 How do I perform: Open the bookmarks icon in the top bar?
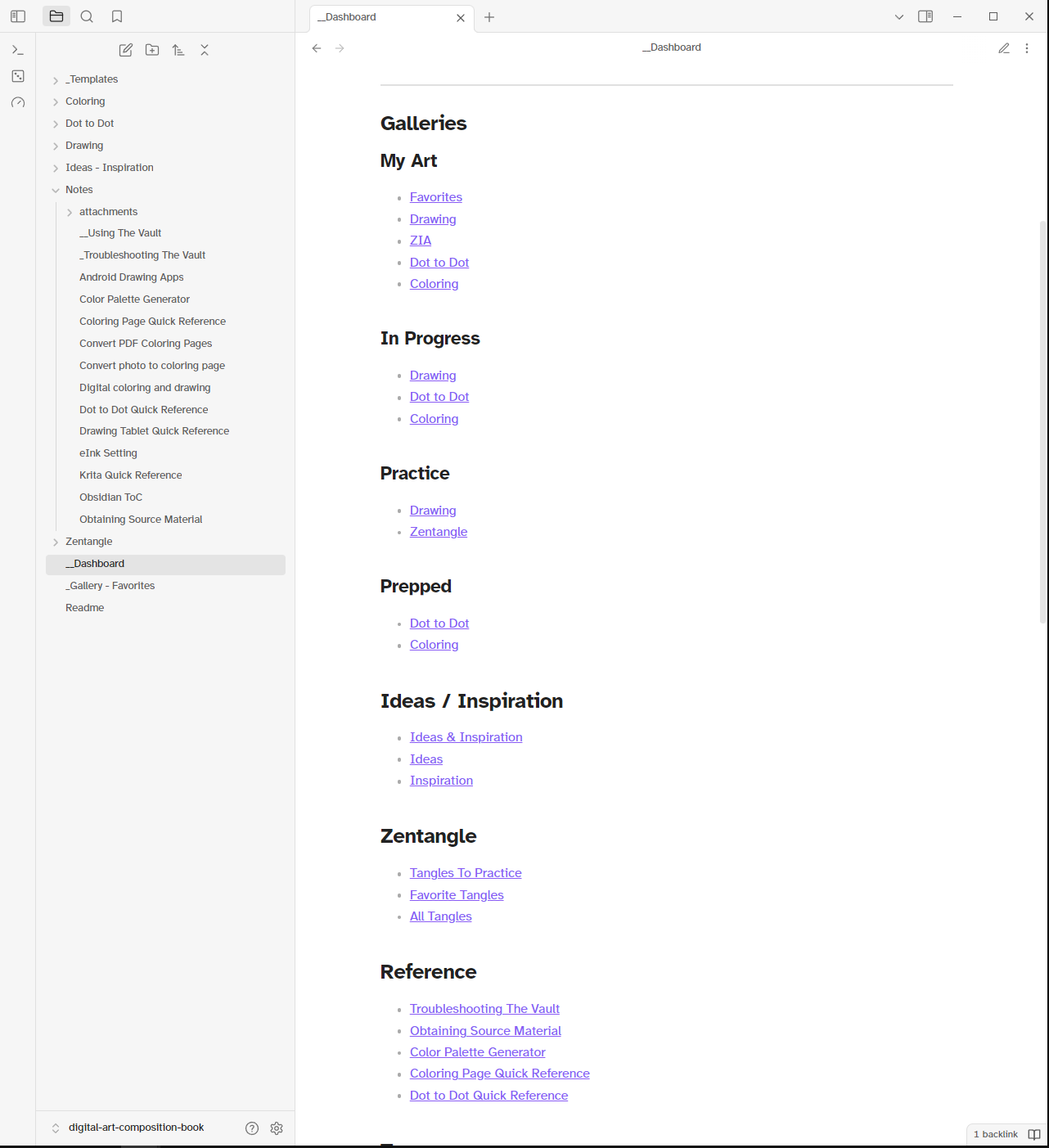(116, 16)
